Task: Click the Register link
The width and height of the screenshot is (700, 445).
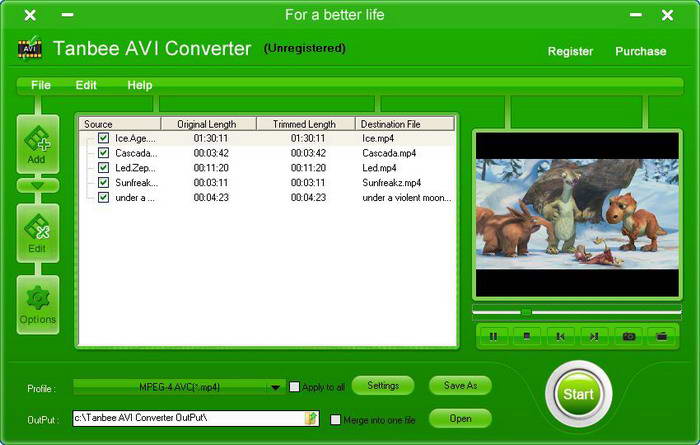Action: pos(570,51)
